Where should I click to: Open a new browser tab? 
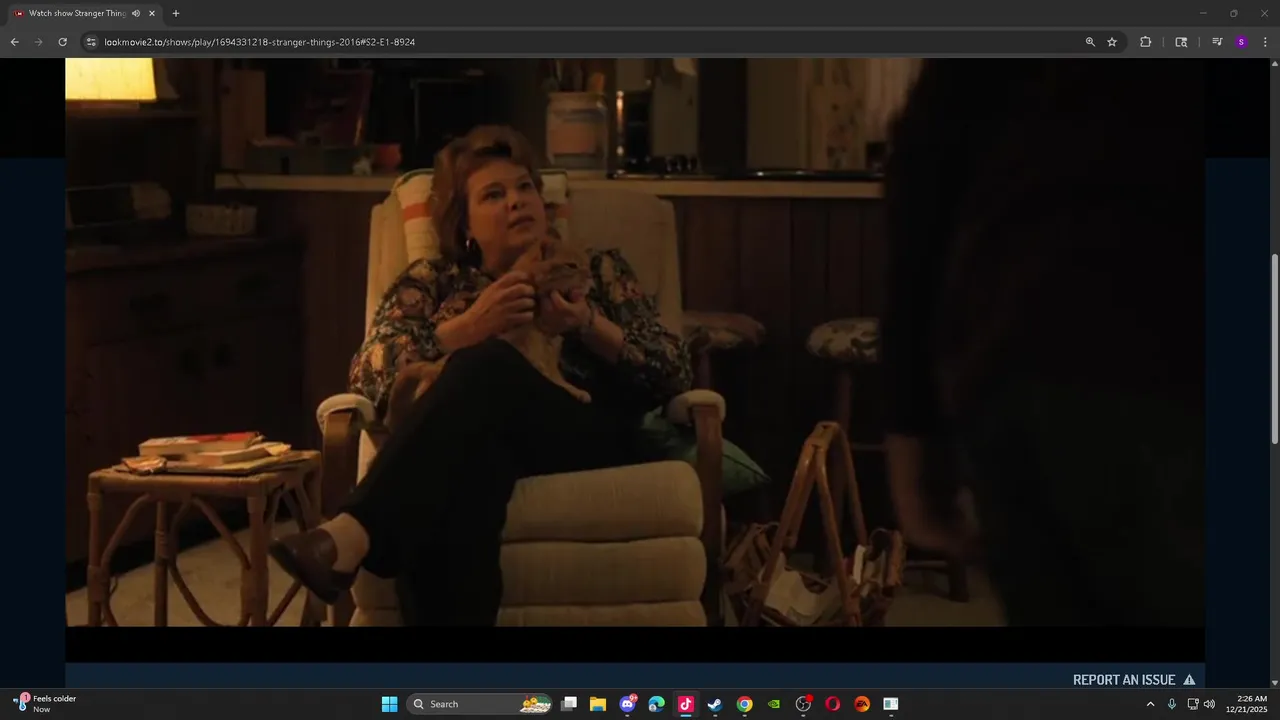pyautogui.click(x=176, y=14)
